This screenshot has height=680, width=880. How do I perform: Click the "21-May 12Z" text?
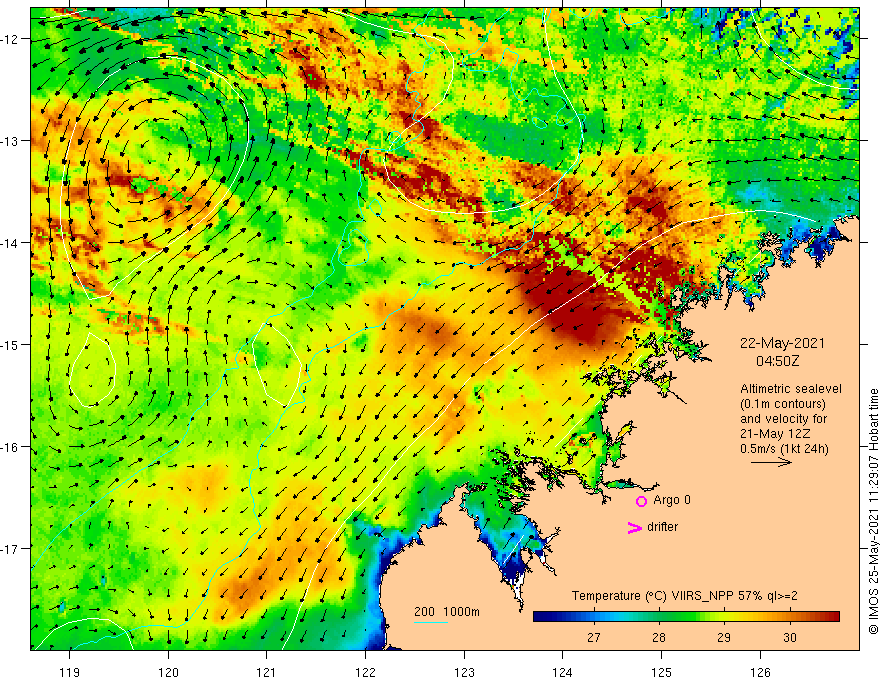click(x=774, y=434)
